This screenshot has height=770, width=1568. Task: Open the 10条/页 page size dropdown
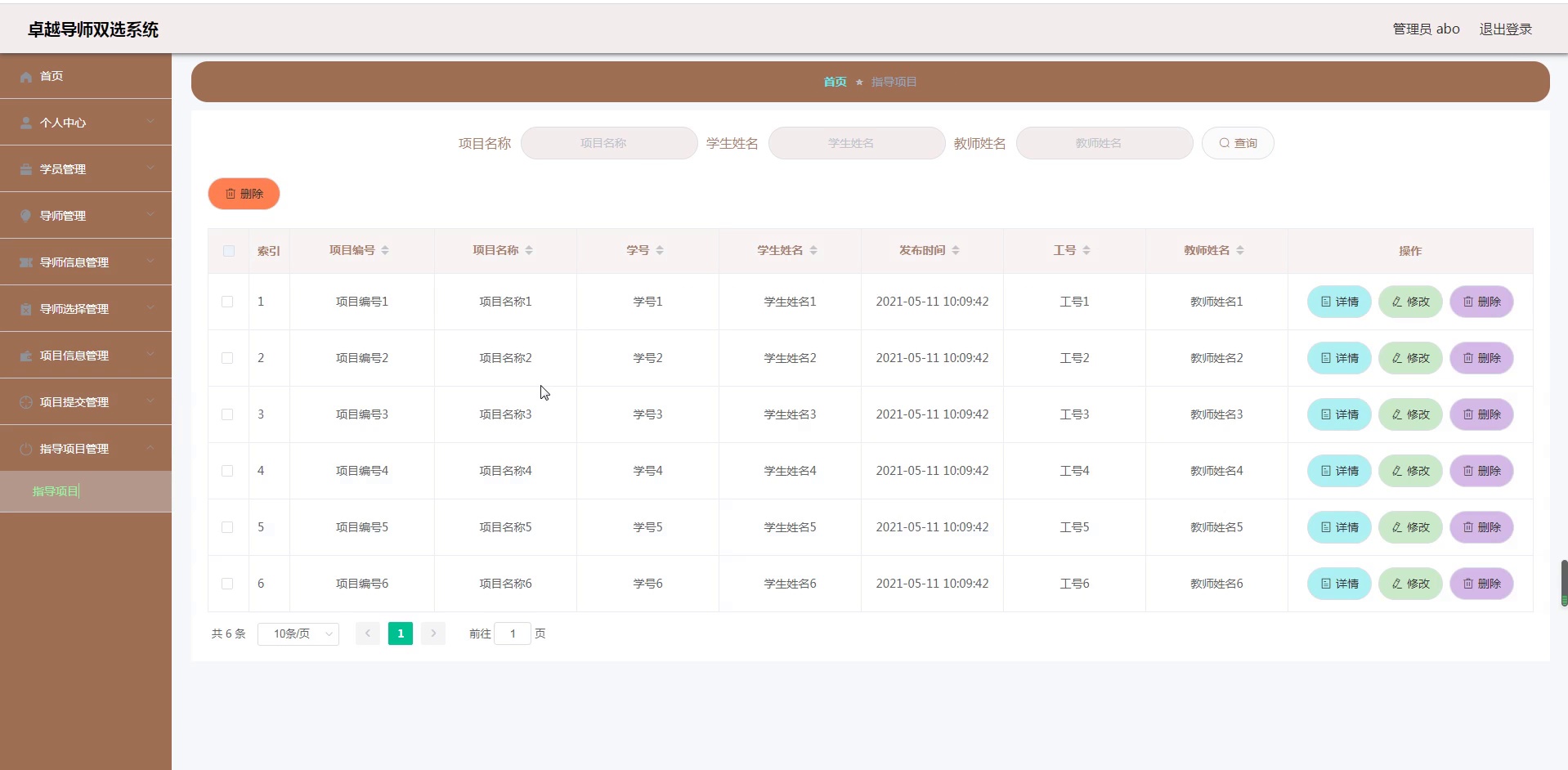[x=298, y=633]
